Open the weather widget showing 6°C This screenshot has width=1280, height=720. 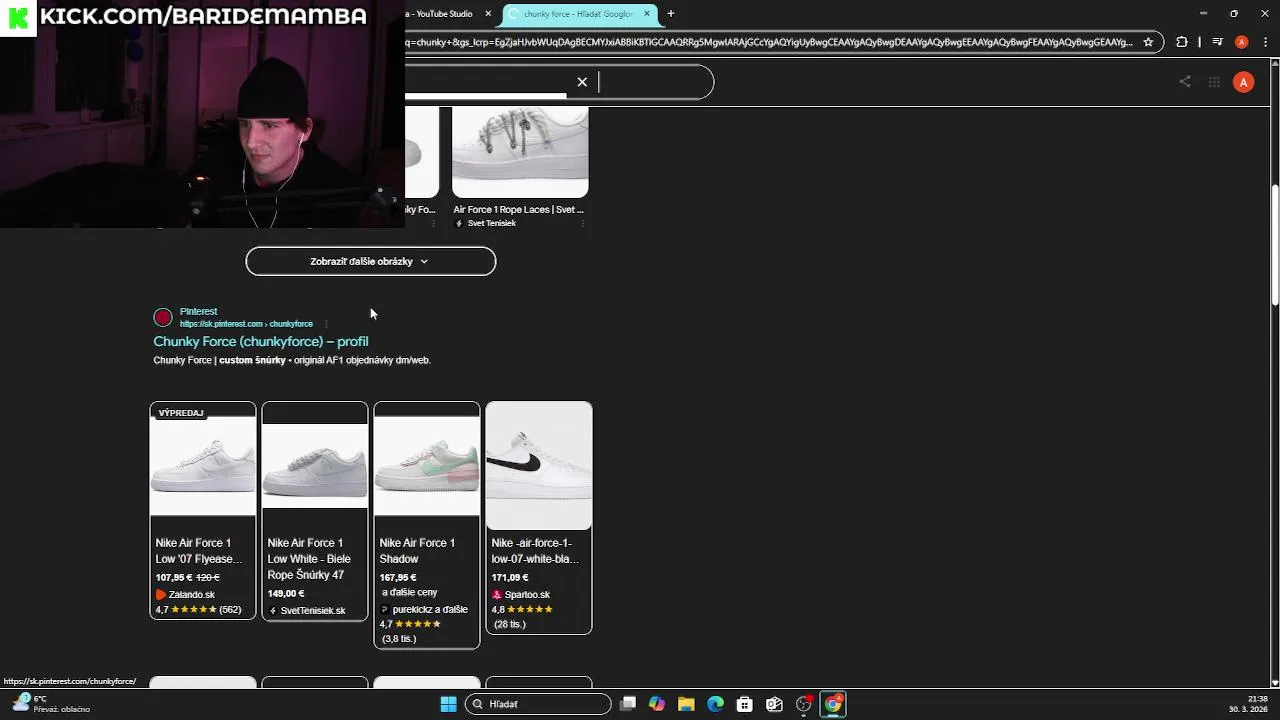50,704
